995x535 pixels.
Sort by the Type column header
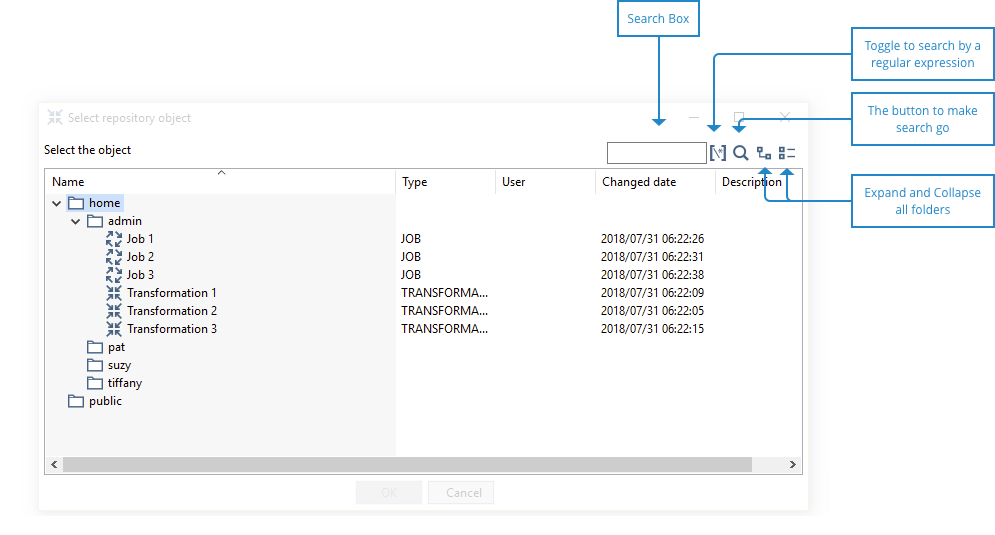coord(445,182)
